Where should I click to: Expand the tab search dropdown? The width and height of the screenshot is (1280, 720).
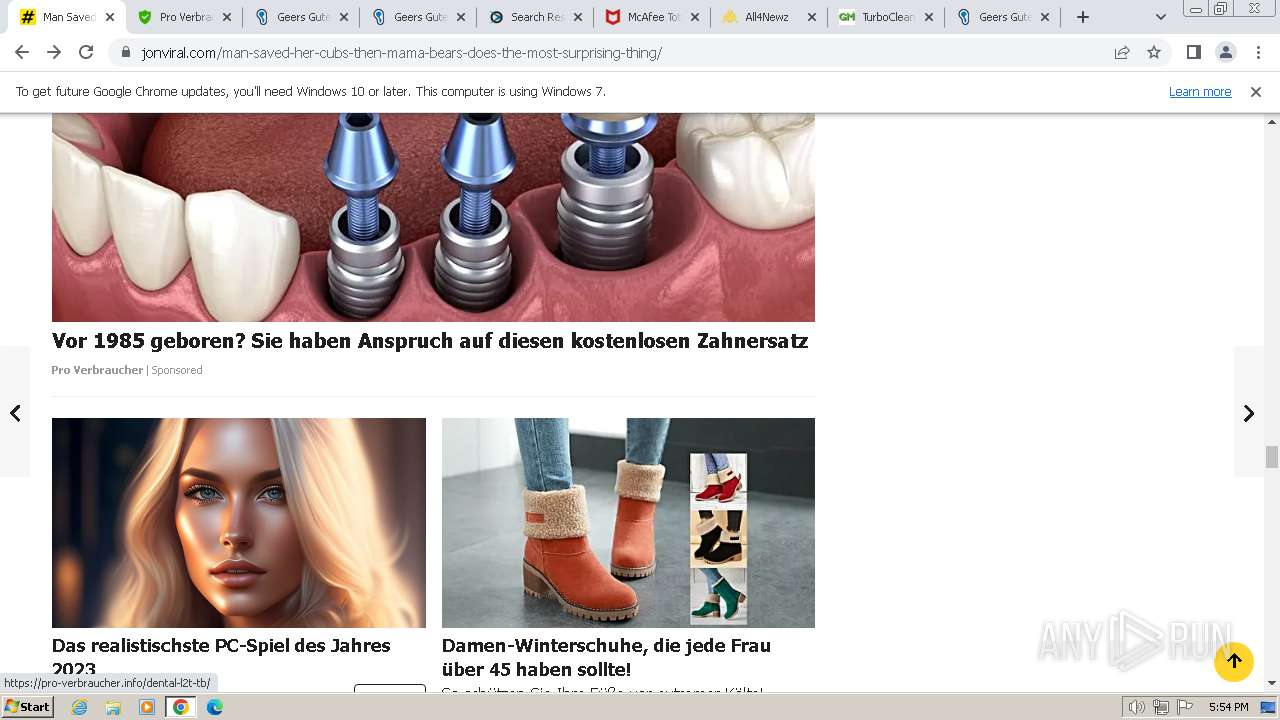1160,17
